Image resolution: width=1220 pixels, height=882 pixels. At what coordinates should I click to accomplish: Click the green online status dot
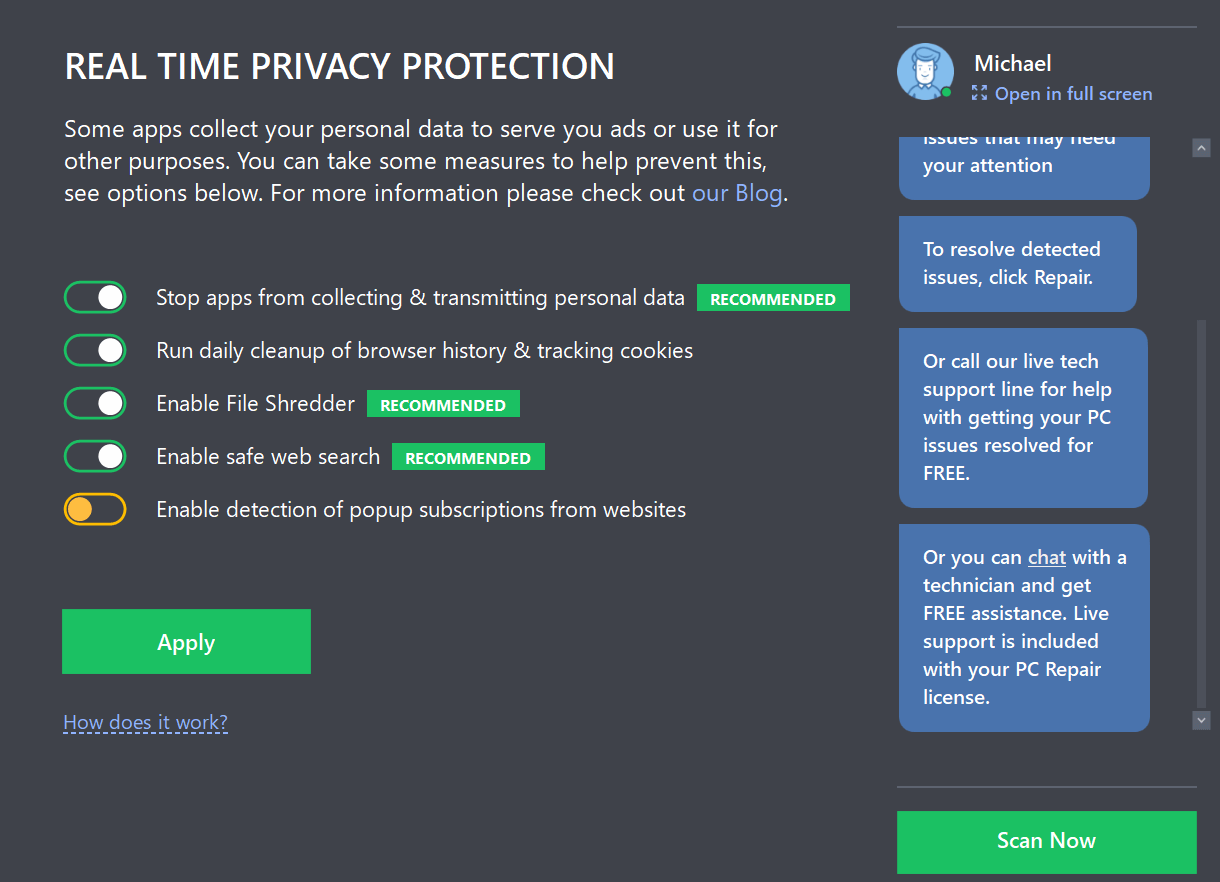pyautogui.click(x=946, y=92)
